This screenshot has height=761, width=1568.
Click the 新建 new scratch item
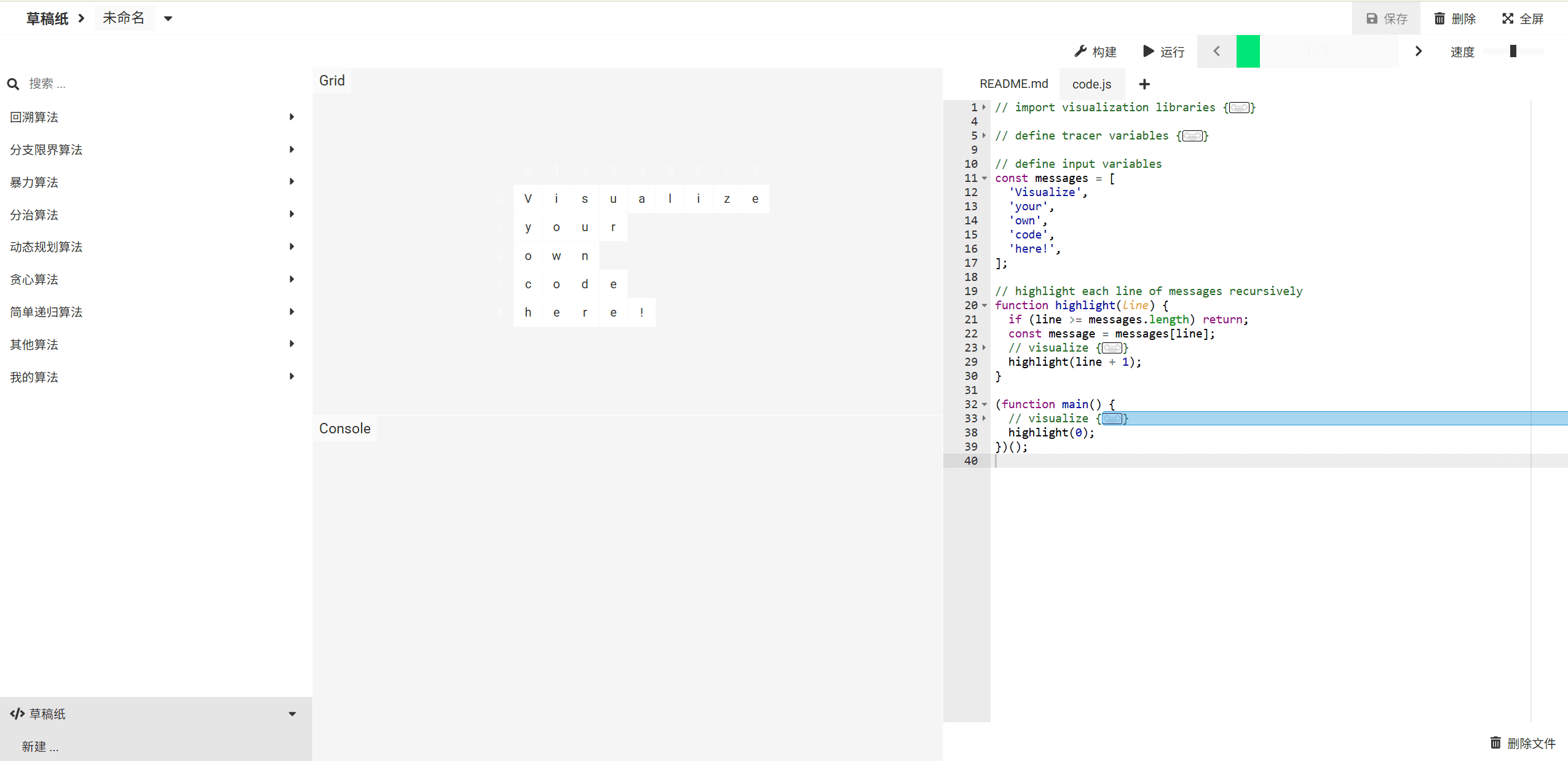point(41,746)
